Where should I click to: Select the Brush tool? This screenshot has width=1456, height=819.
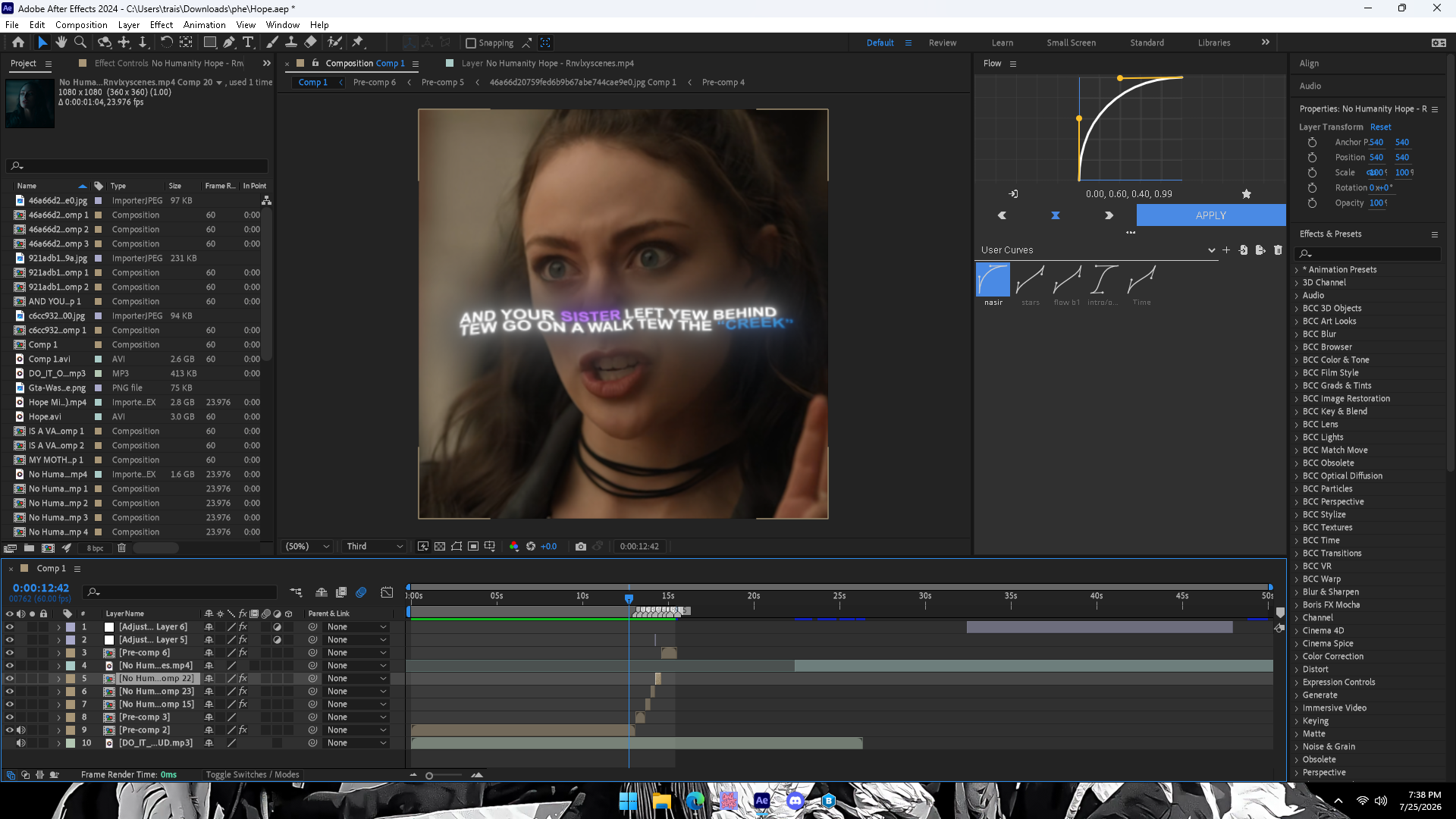[x=272, y=42]
